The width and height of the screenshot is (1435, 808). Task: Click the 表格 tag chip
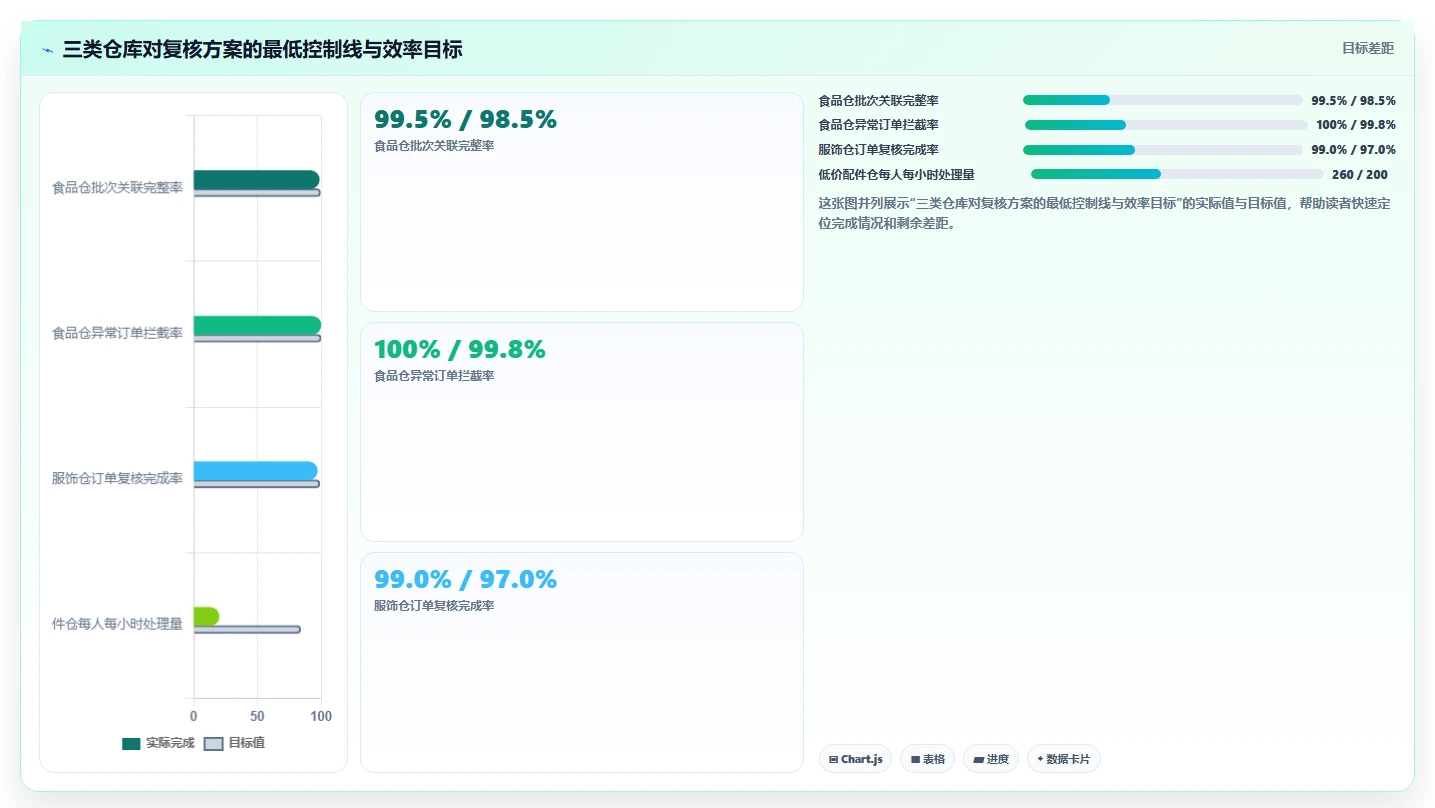click(x=928, y=759)
